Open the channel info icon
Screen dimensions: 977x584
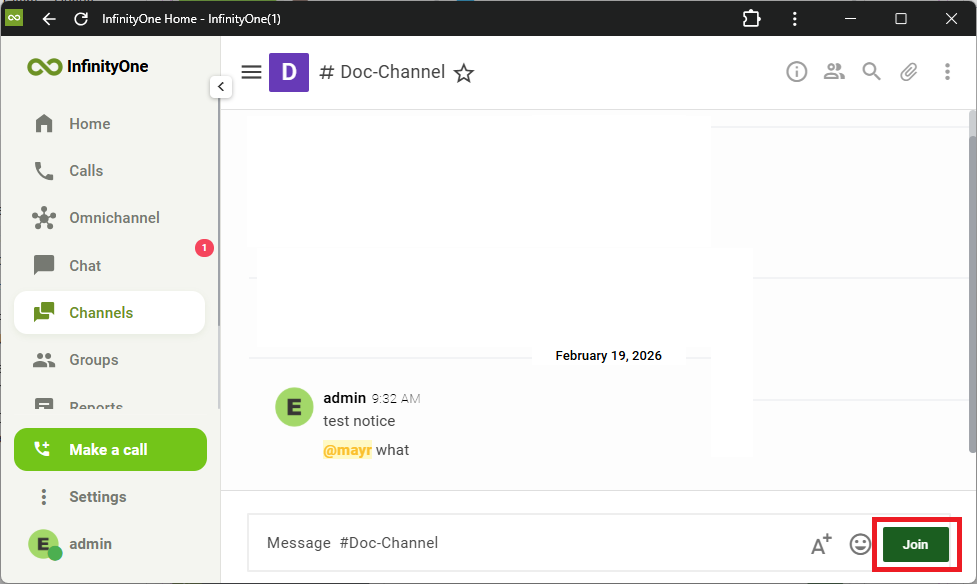click(796, 72)
